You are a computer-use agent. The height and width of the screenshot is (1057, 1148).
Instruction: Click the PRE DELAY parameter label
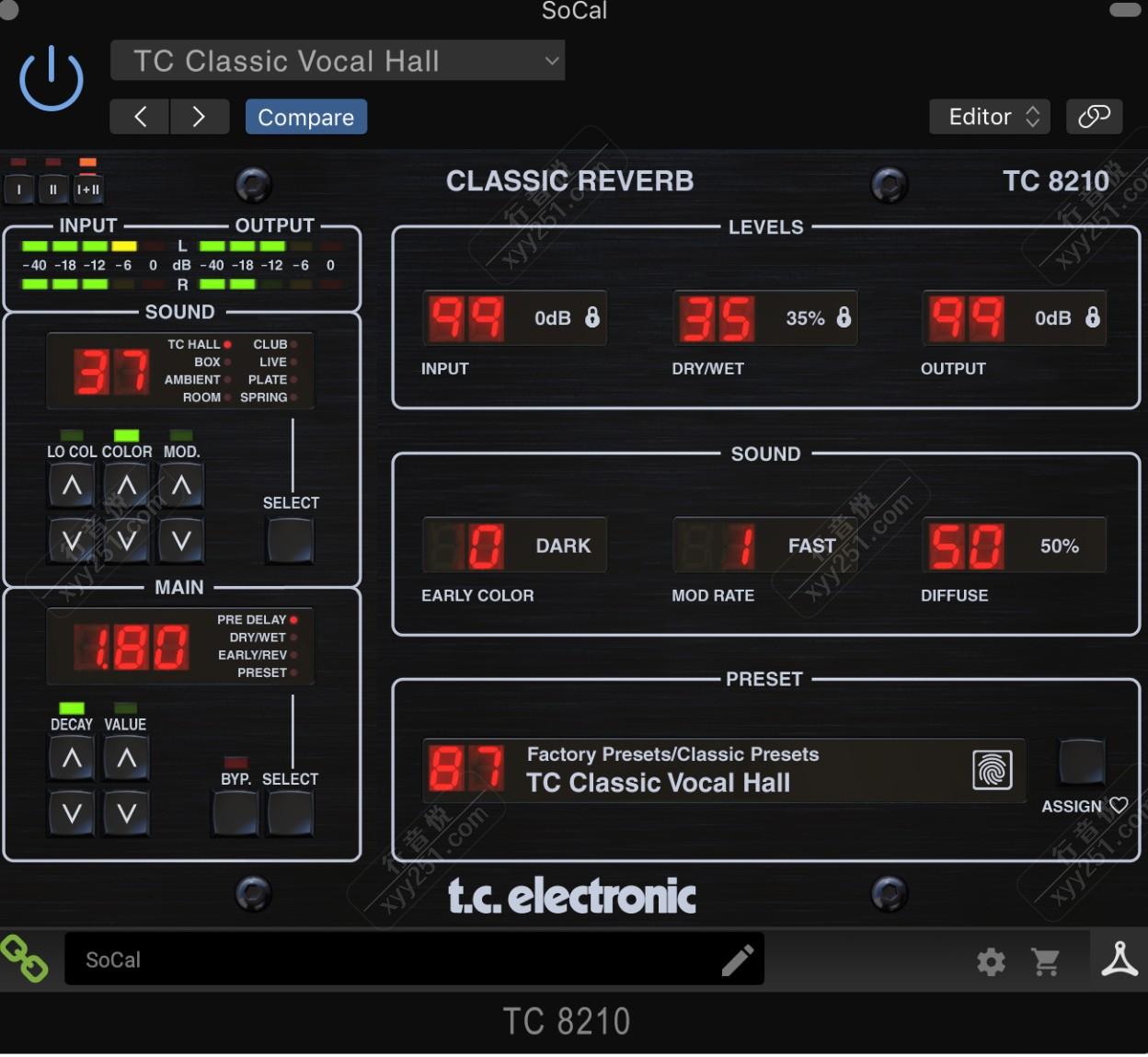252,619
